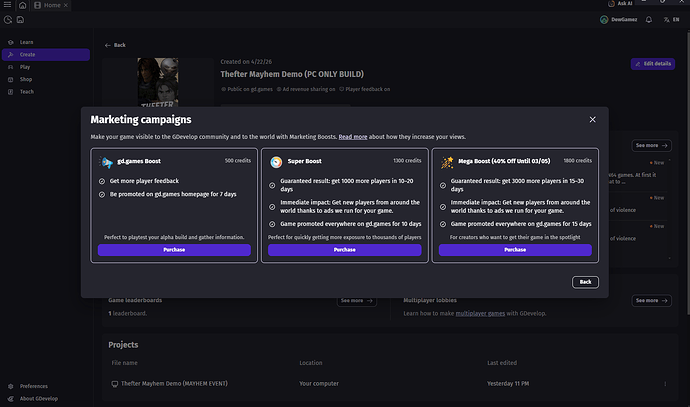
Task: Open the notifications bell
Action: (x=649, y=20)
